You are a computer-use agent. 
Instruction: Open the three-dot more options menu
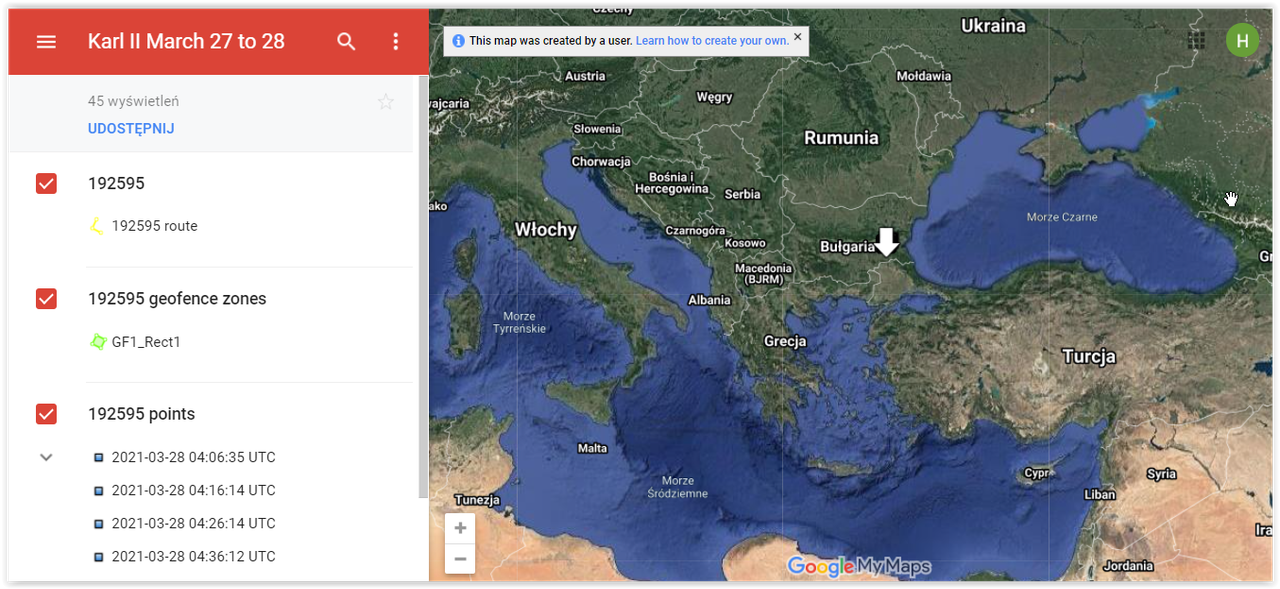(x=396, y=42)
